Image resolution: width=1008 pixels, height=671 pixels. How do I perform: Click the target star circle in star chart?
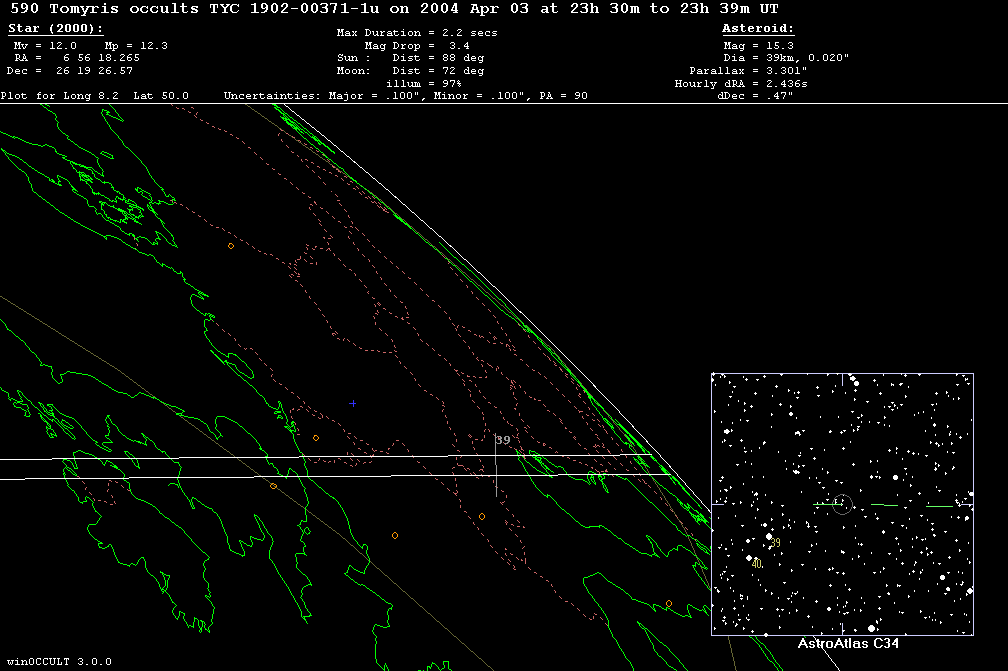[842, 505]
